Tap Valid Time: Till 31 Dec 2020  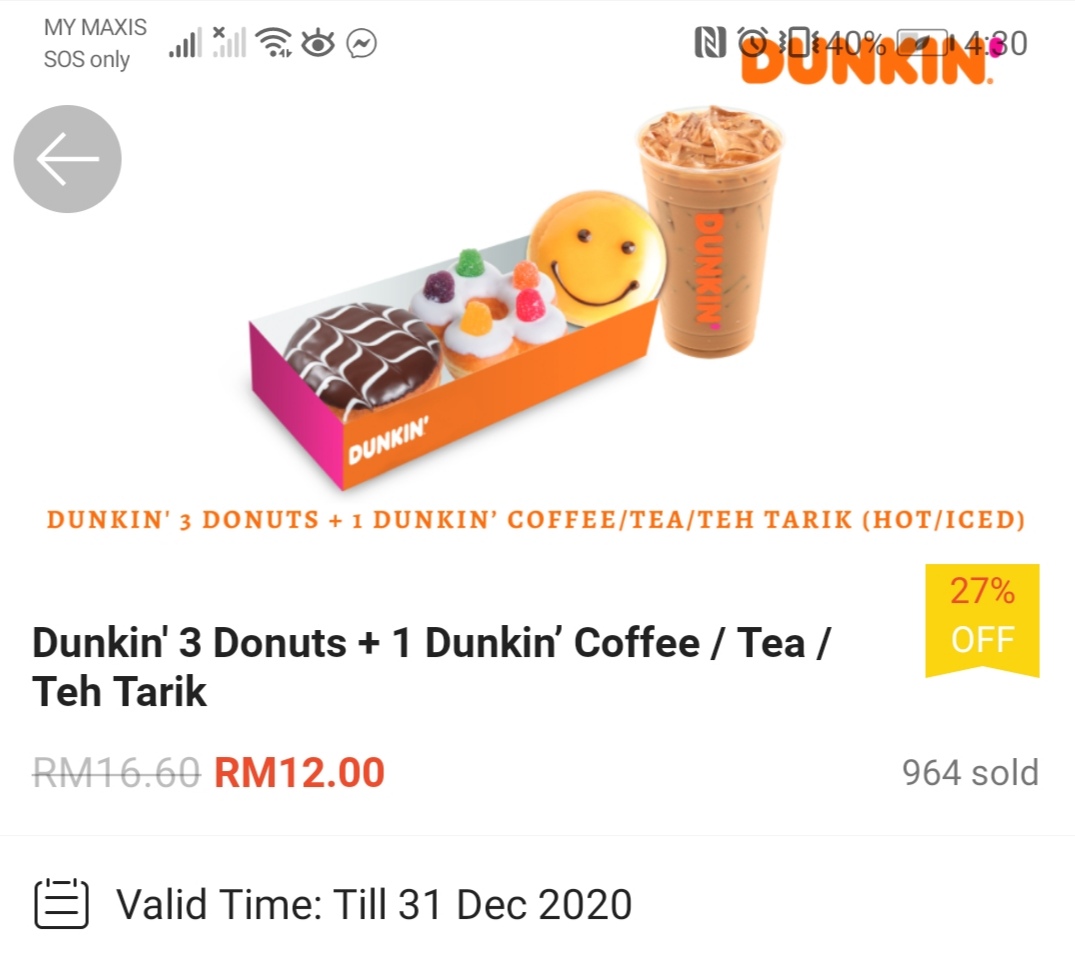[x=374, y=905]
